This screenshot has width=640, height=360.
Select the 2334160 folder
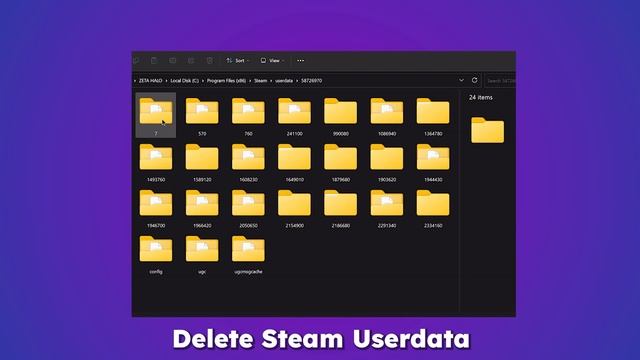pyautogui.click(x=433, y=208)
